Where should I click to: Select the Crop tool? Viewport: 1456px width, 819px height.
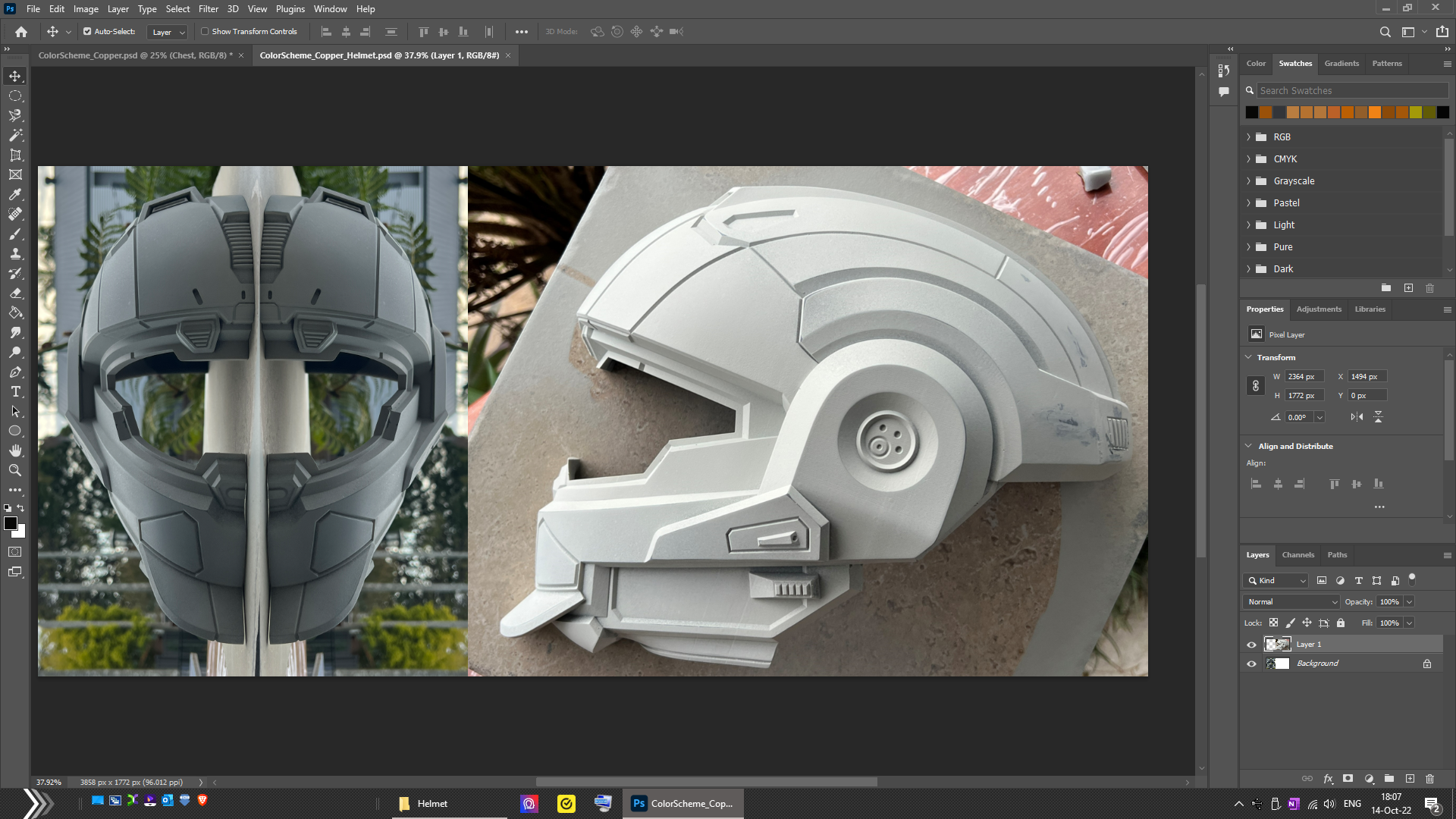click(x=15, y=155)
